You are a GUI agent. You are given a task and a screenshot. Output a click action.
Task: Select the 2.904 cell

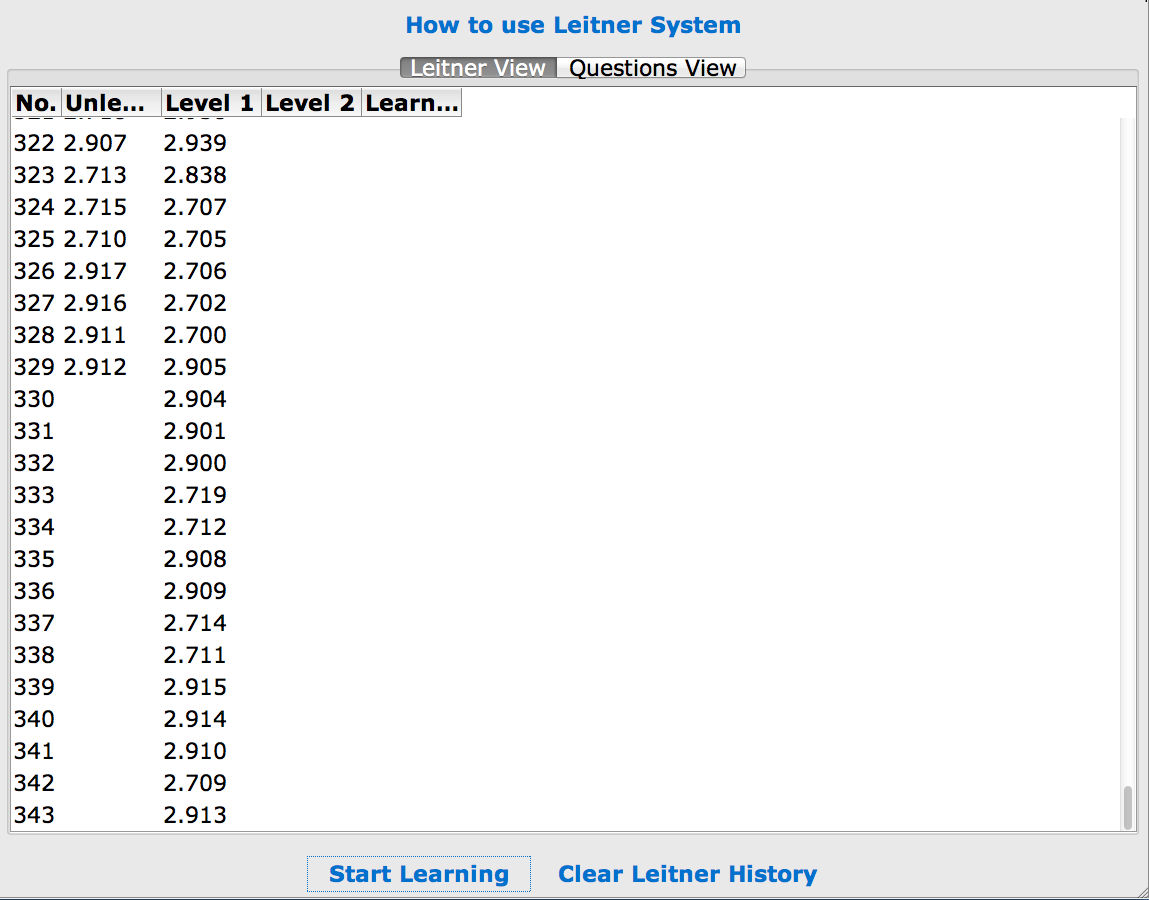click(195, 399)
